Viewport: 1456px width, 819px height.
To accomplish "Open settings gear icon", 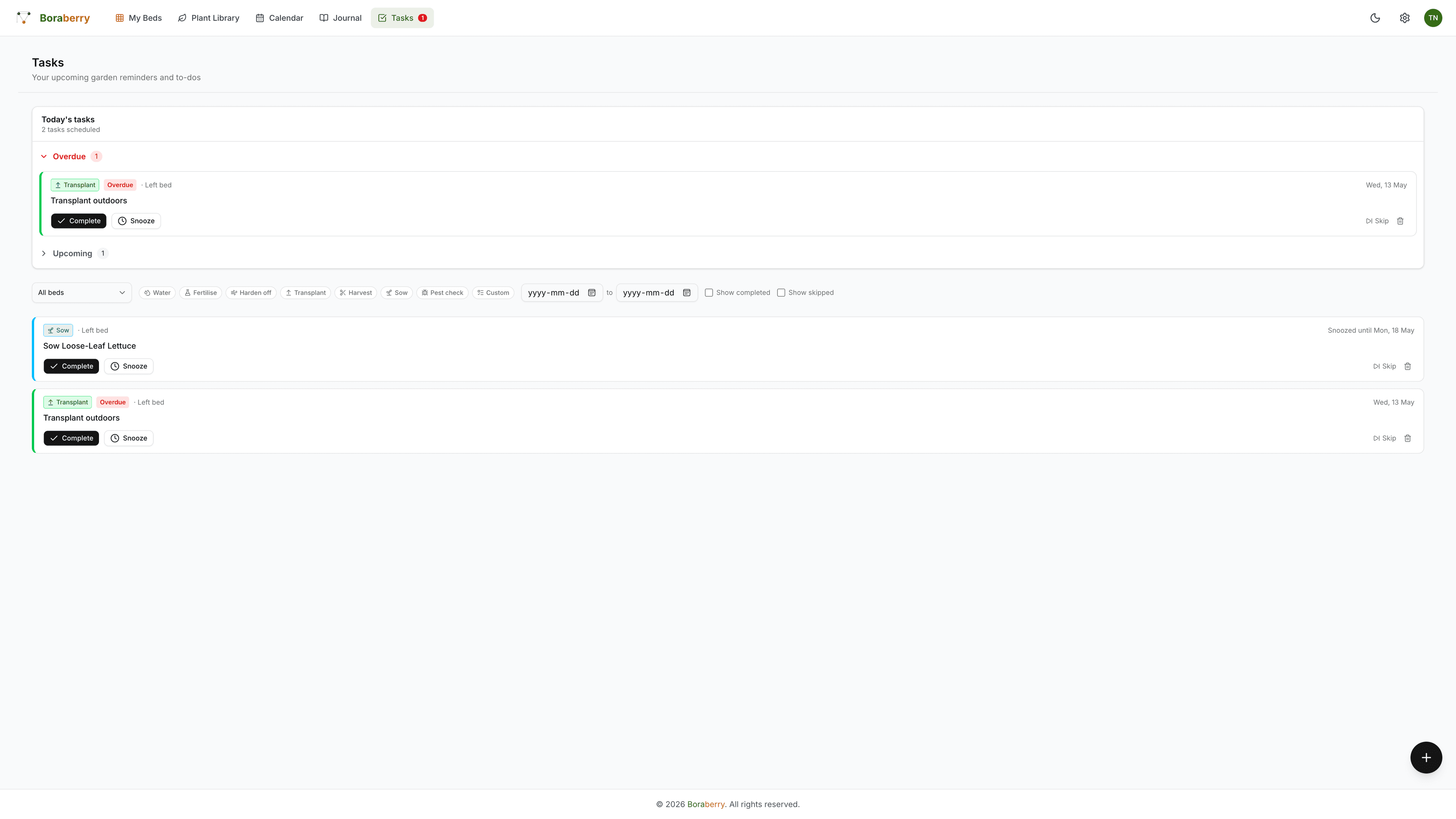I will click(1404, 18).
